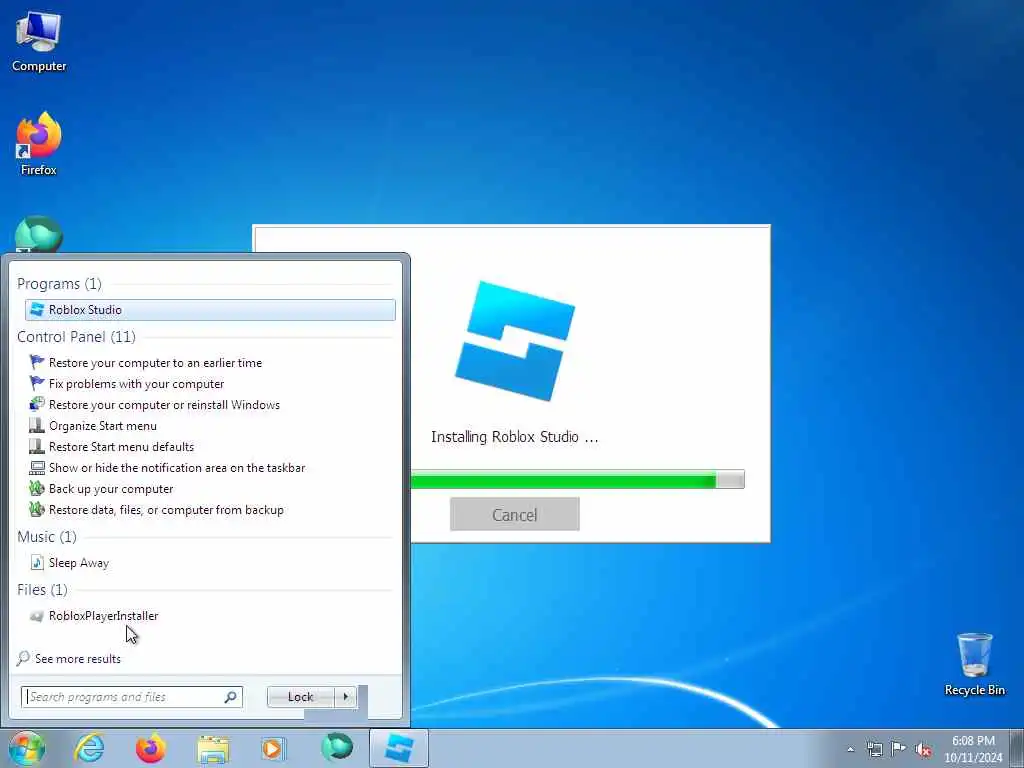Open Action Center flag icon in tray
Viewport: 1024px width, 768px height.
pos(899,749)
